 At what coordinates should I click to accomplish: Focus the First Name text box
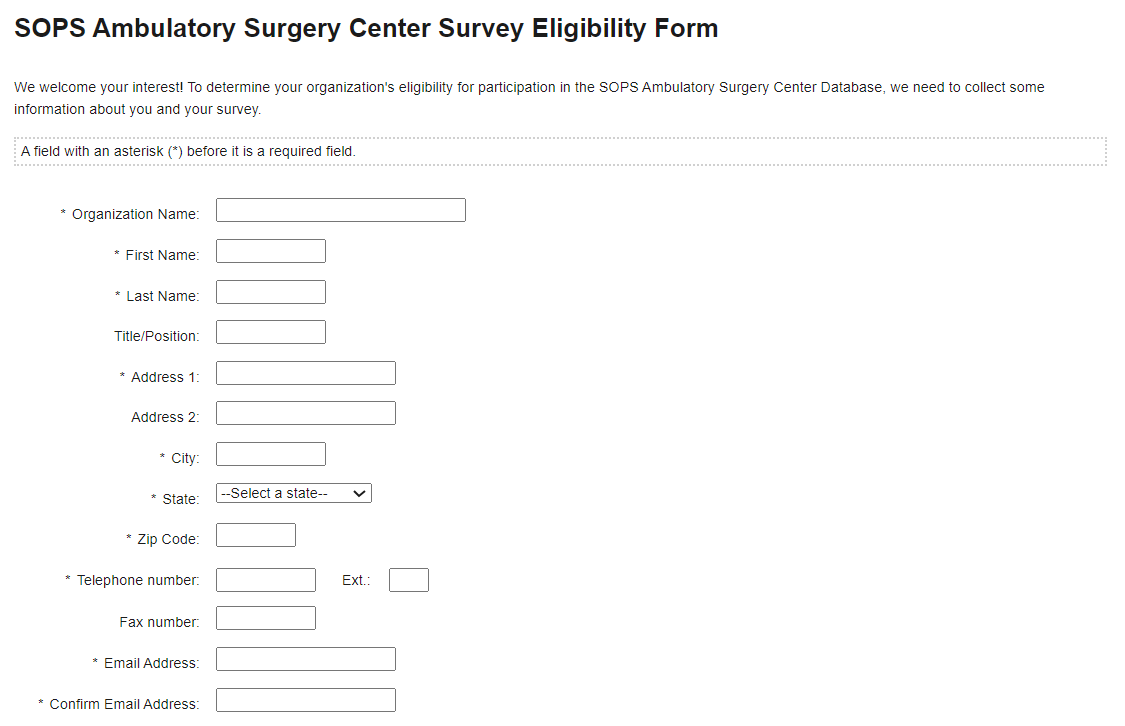(x=270, y=251)
